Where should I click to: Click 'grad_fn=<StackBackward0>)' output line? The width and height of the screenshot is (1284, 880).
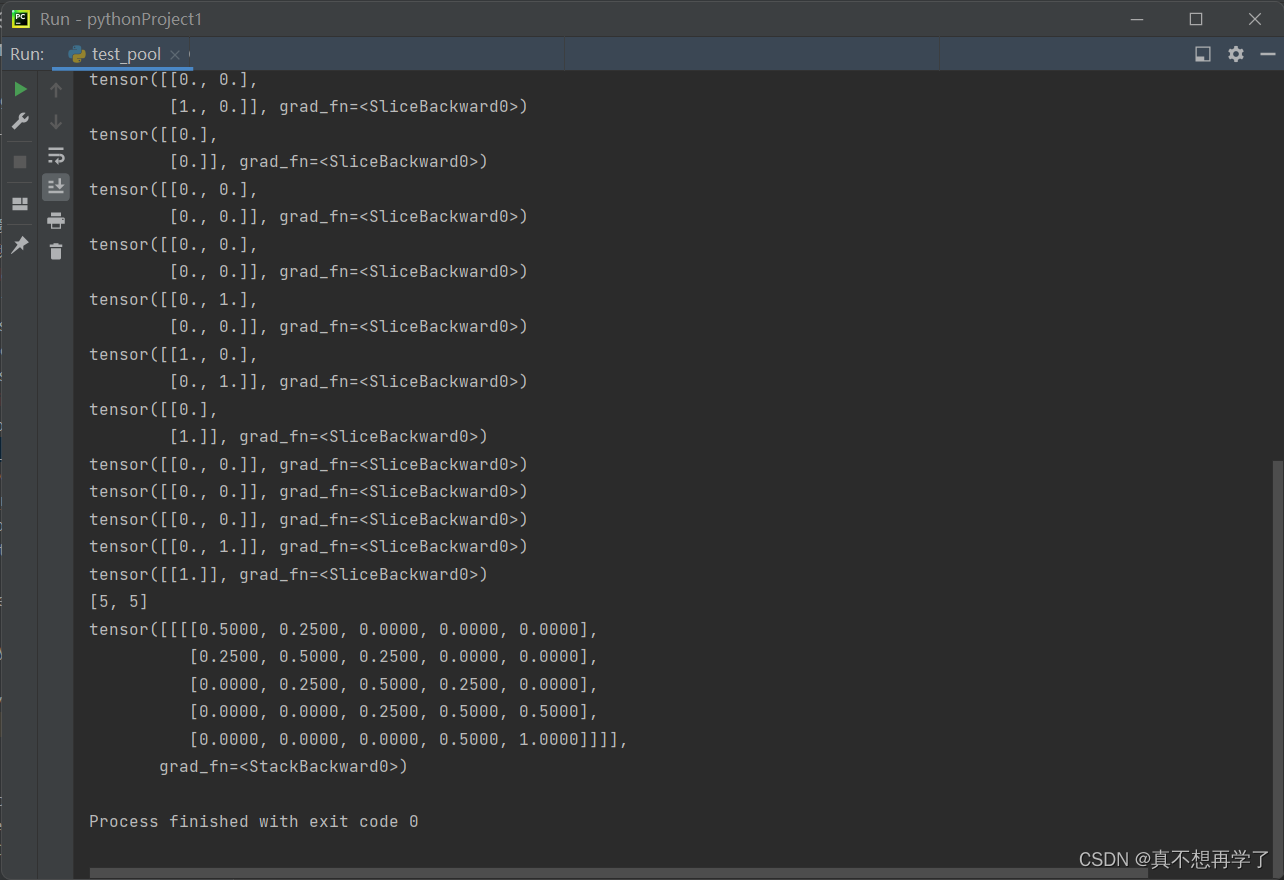pyautogui.click(x=284, y=767)
